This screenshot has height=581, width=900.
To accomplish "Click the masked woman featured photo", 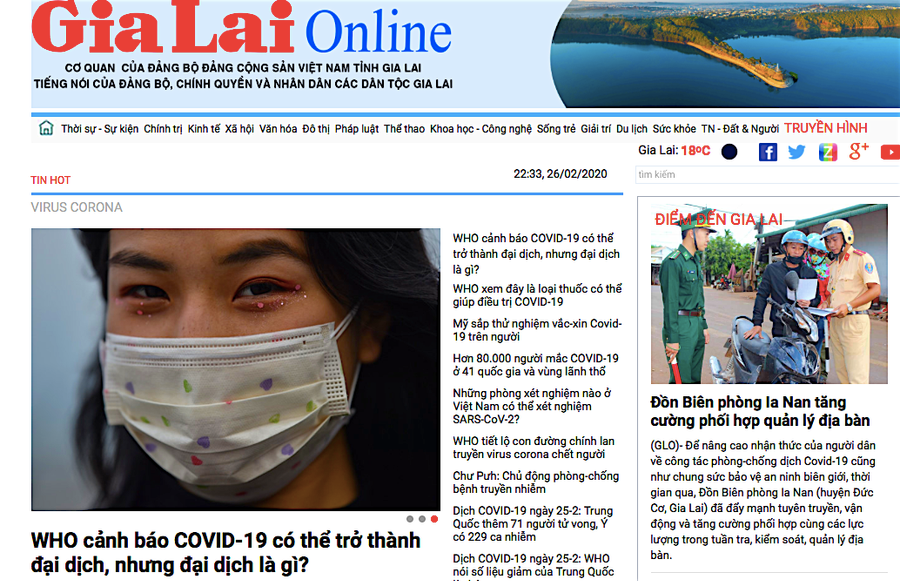I will [x=235, y=369].
